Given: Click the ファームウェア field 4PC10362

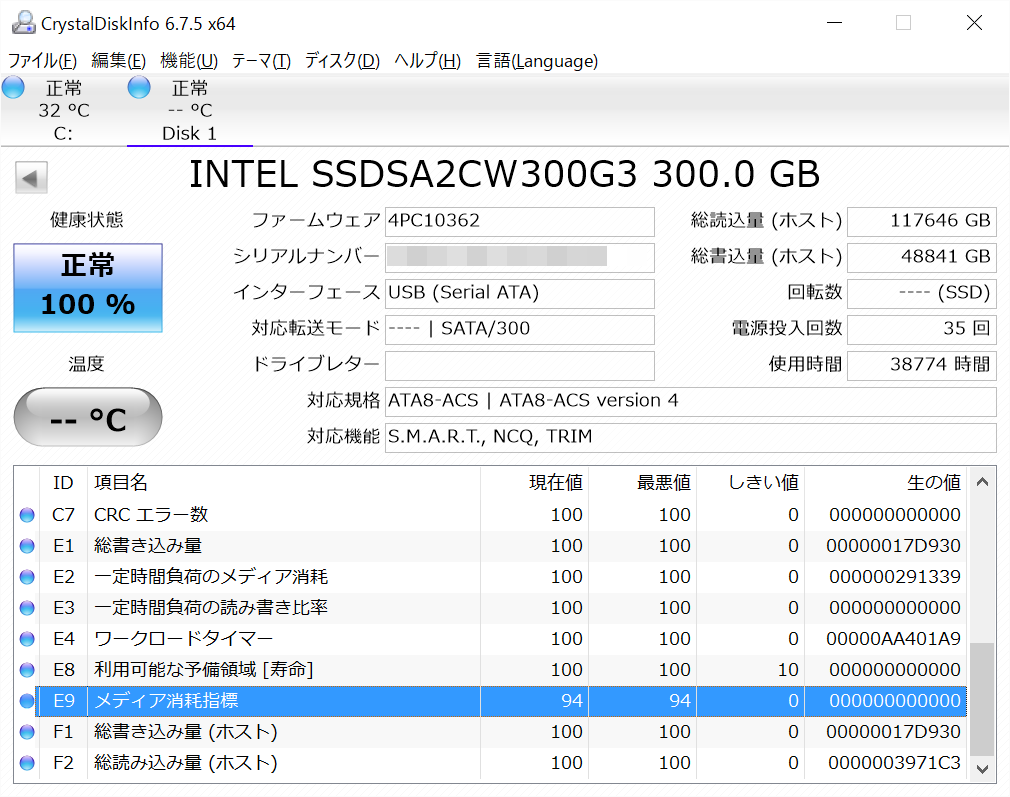Looking at the screenshot, I should click(x=519, y=221).
